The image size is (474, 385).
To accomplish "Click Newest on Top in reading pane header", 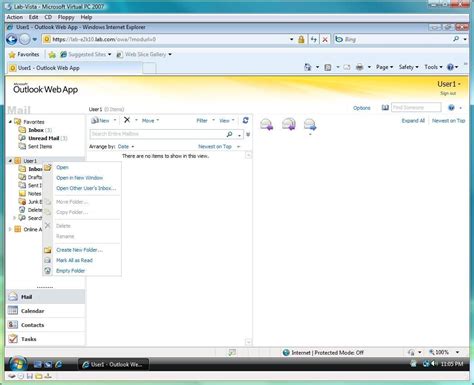I will tap(448, 121).
